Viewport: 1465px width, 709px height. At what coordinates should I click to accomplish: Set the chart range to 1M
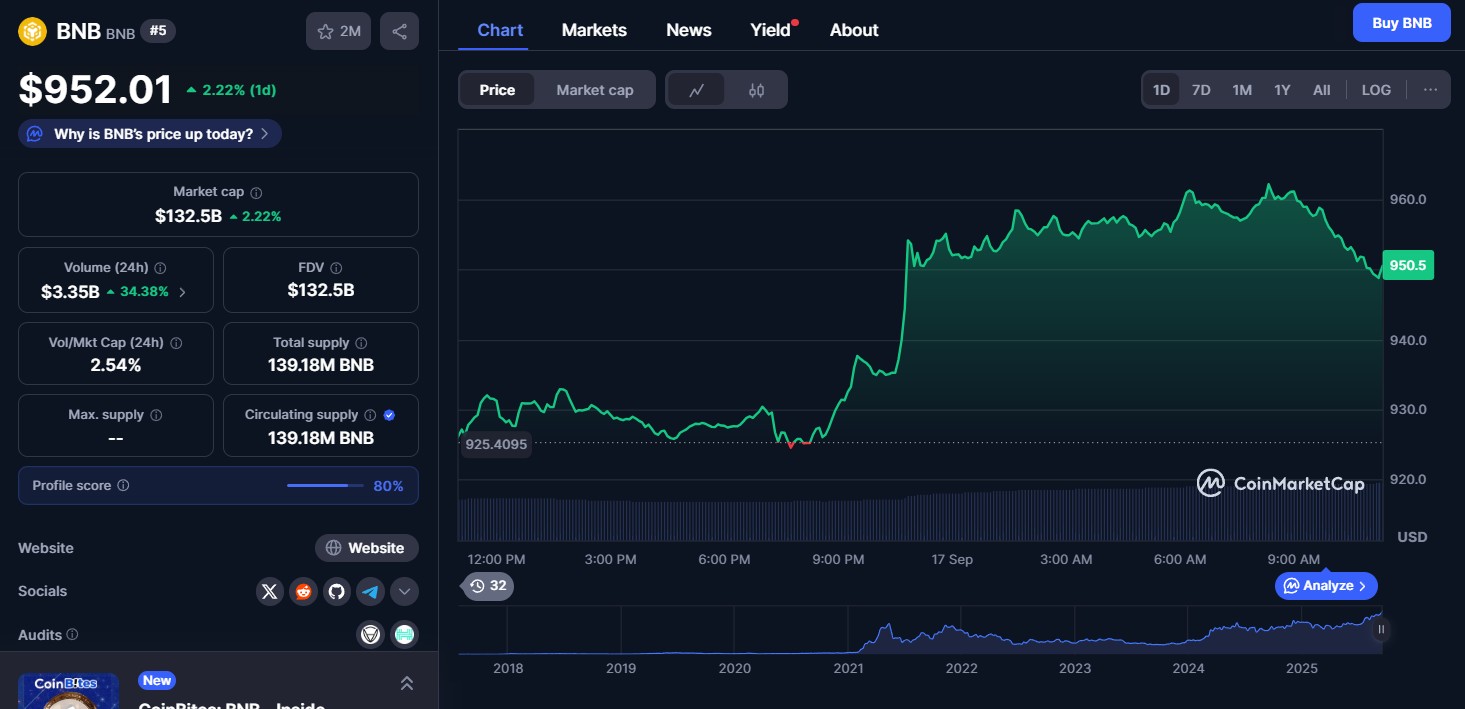click(1242, 90)
